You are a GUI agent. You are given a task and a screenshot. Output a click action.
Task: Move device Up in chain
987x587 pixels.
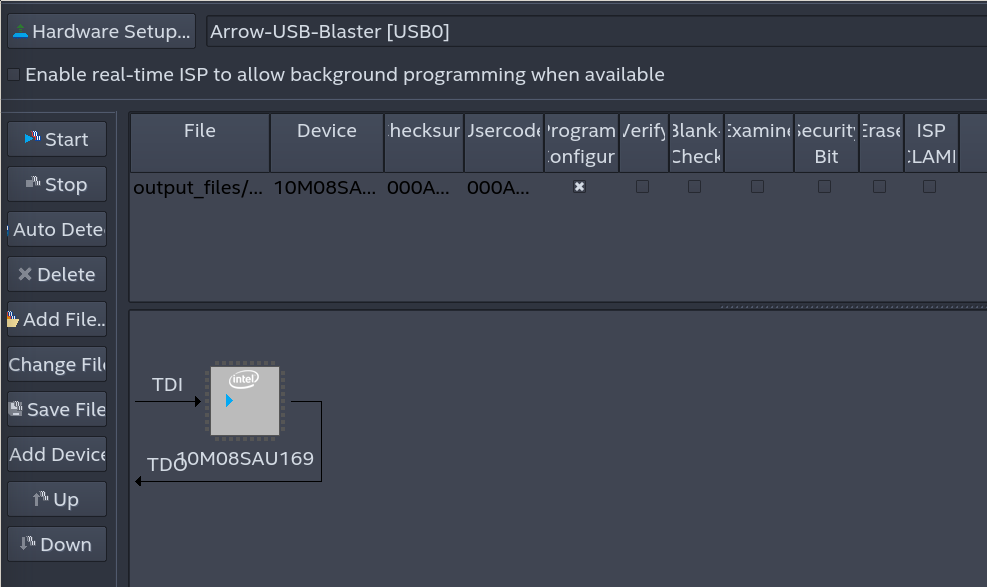57,499
